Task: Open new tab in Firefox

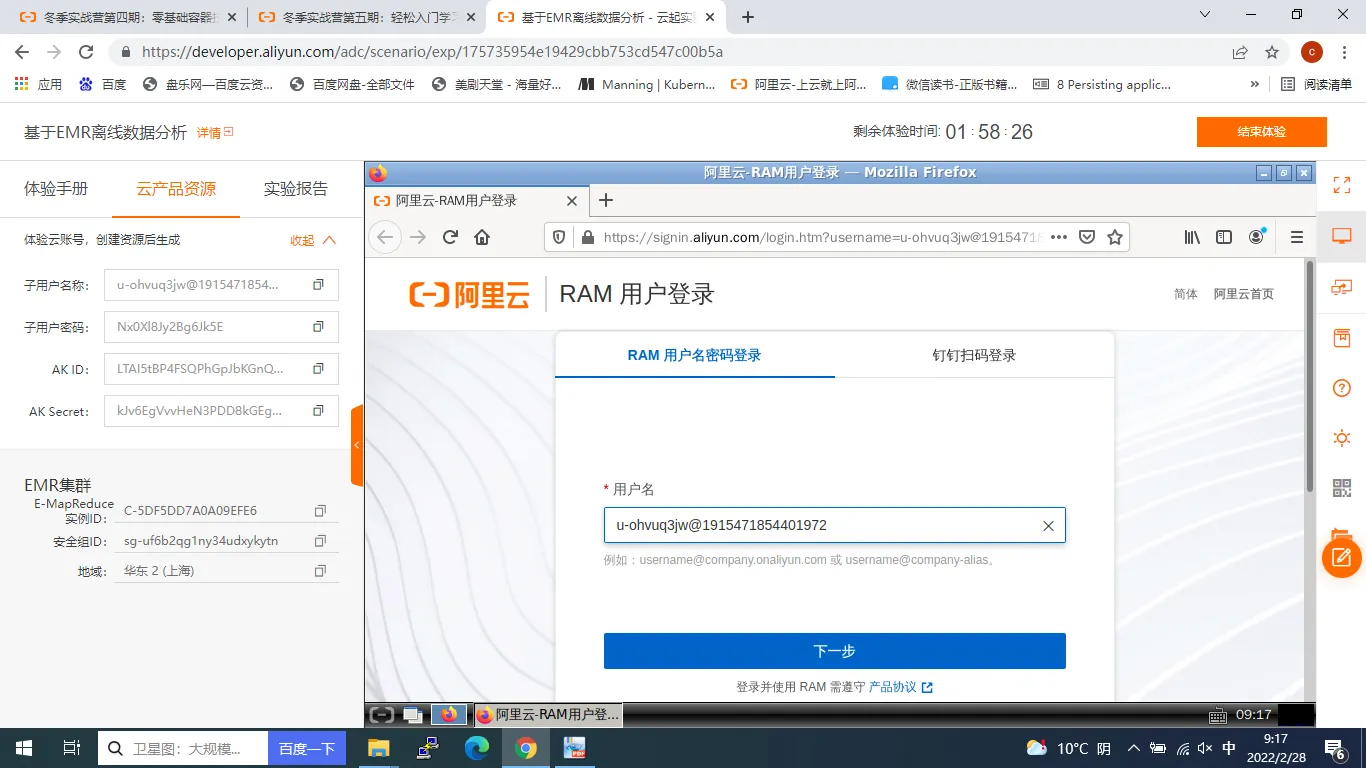Action: tap(606, 200)
